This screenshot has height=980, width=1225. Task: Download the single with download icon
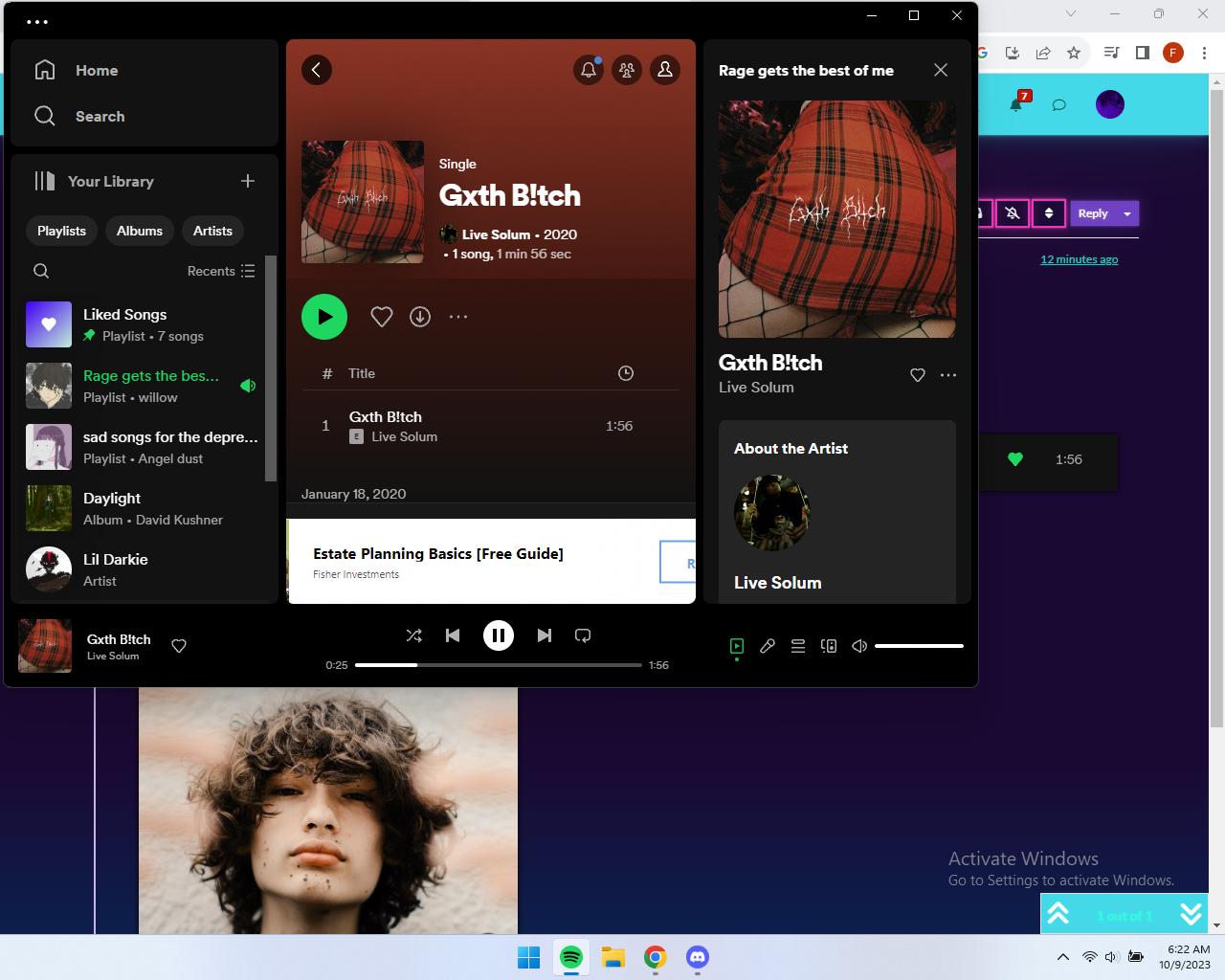pos(420,317)
